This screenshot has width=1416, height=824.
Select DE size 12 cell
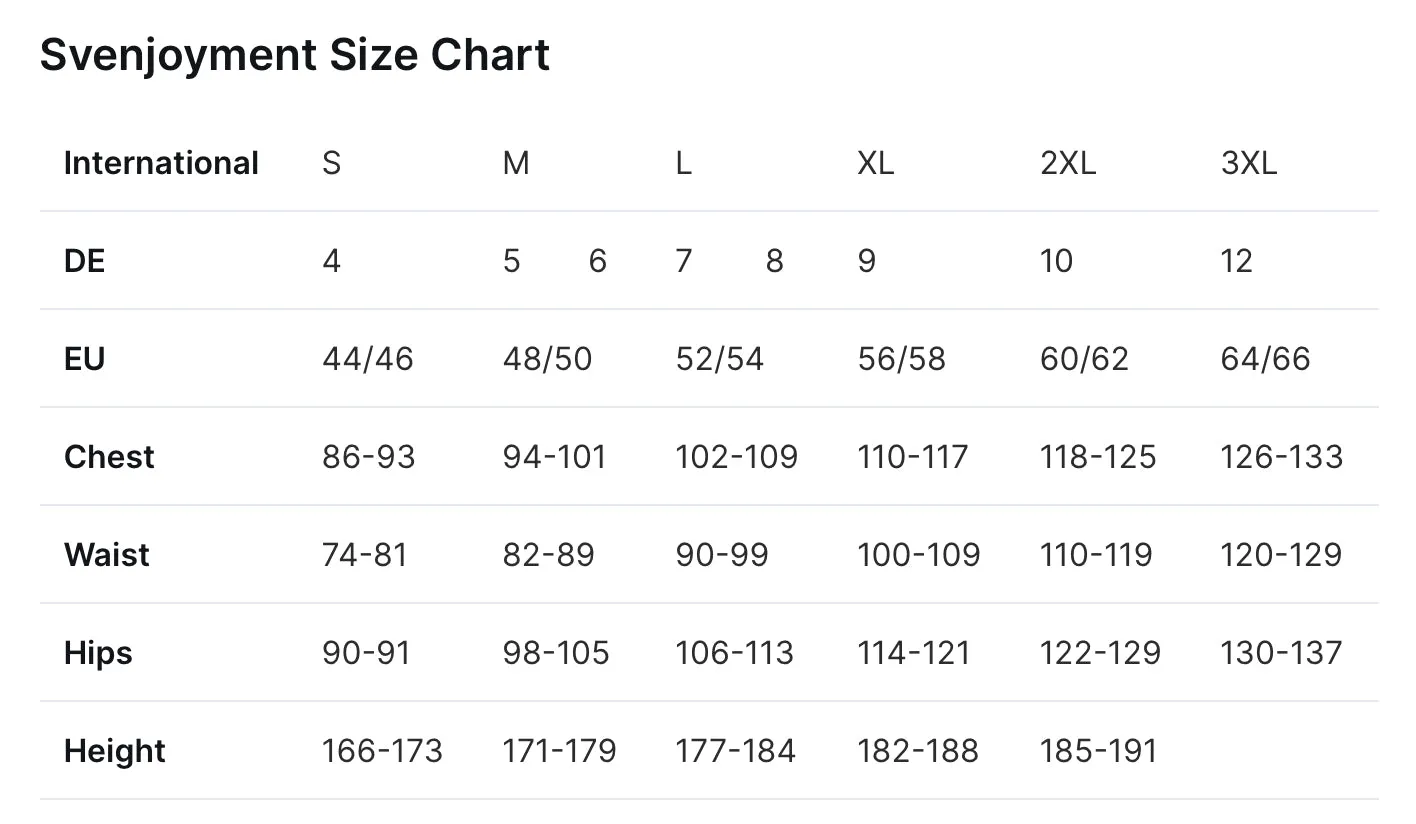pos(1237,261)
